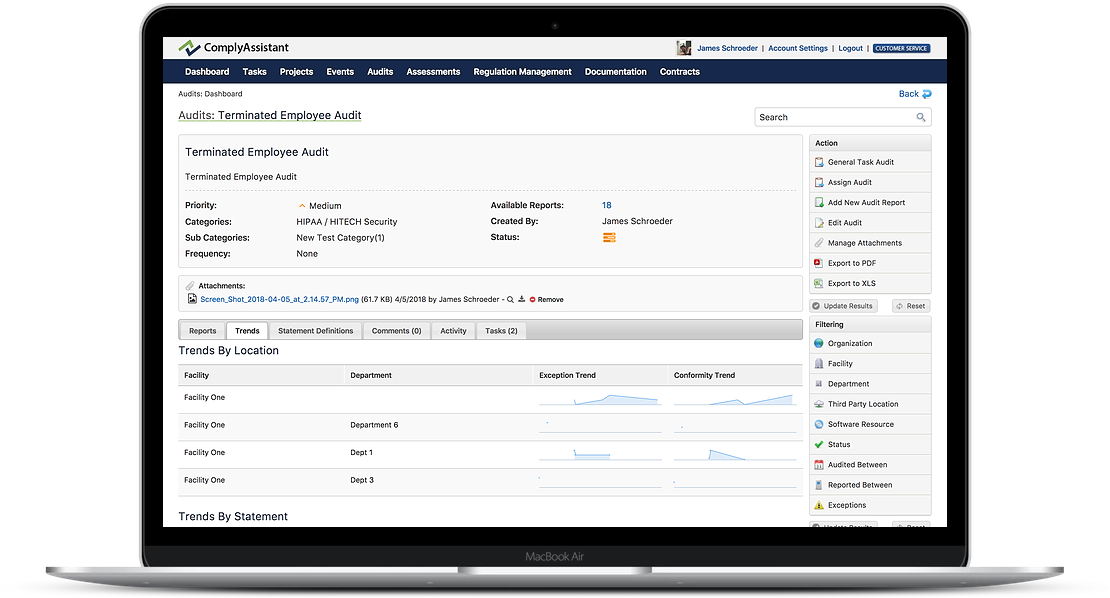Remove the screenshot attachment
Image resolution: width=1110 pixels, height=598 pixels.
[x=549, y=299]
